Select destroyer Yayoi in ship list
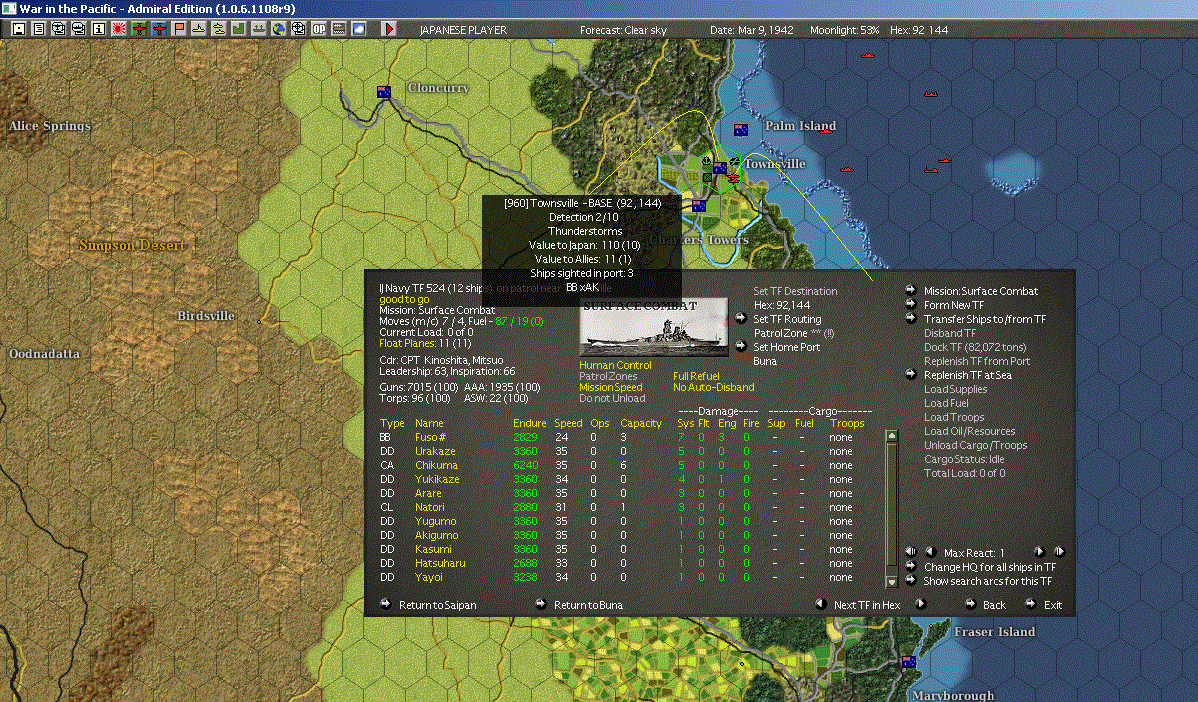1198x702 pixels. point(429,577)
